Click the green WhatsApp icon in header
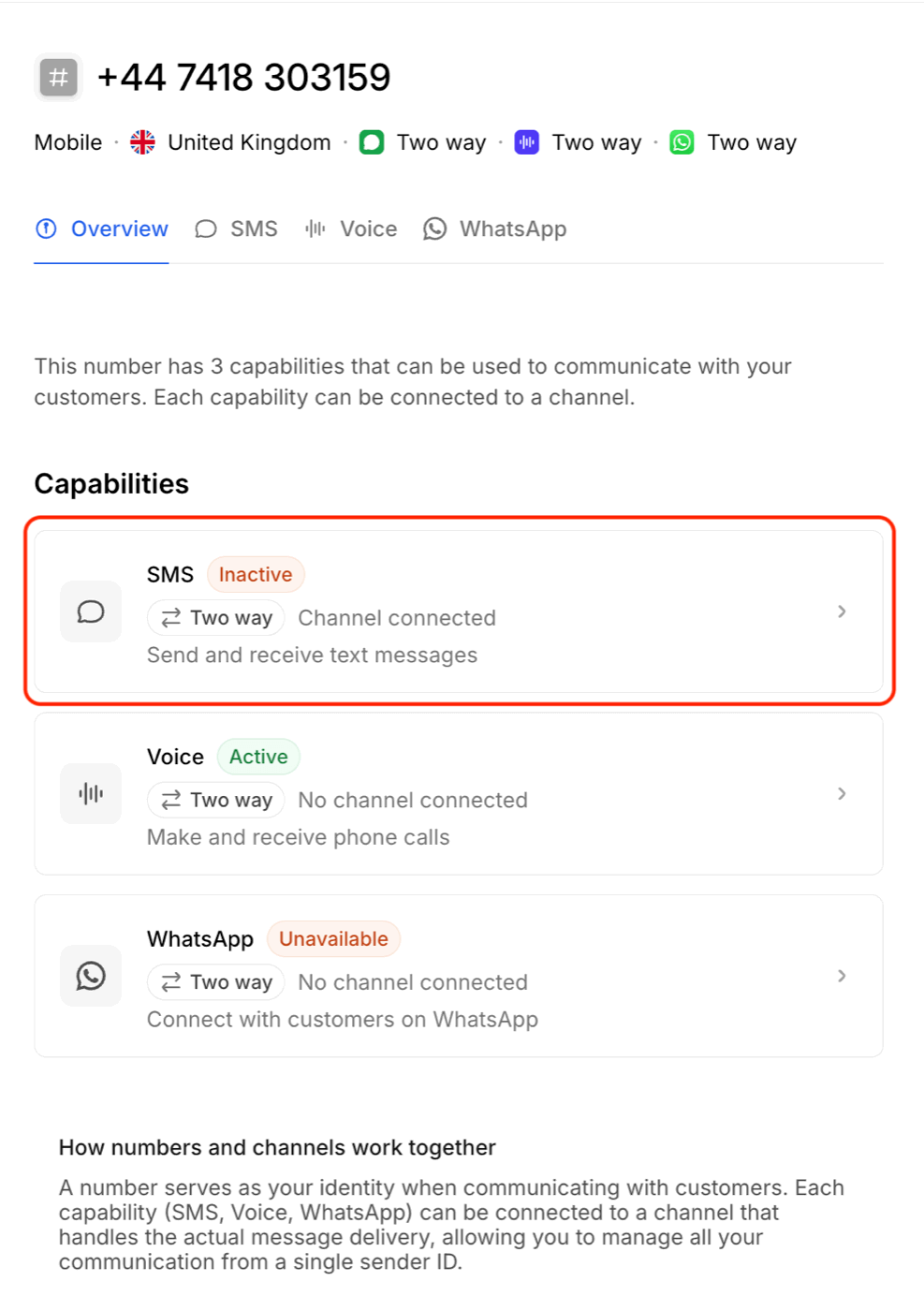 [682, 142]
